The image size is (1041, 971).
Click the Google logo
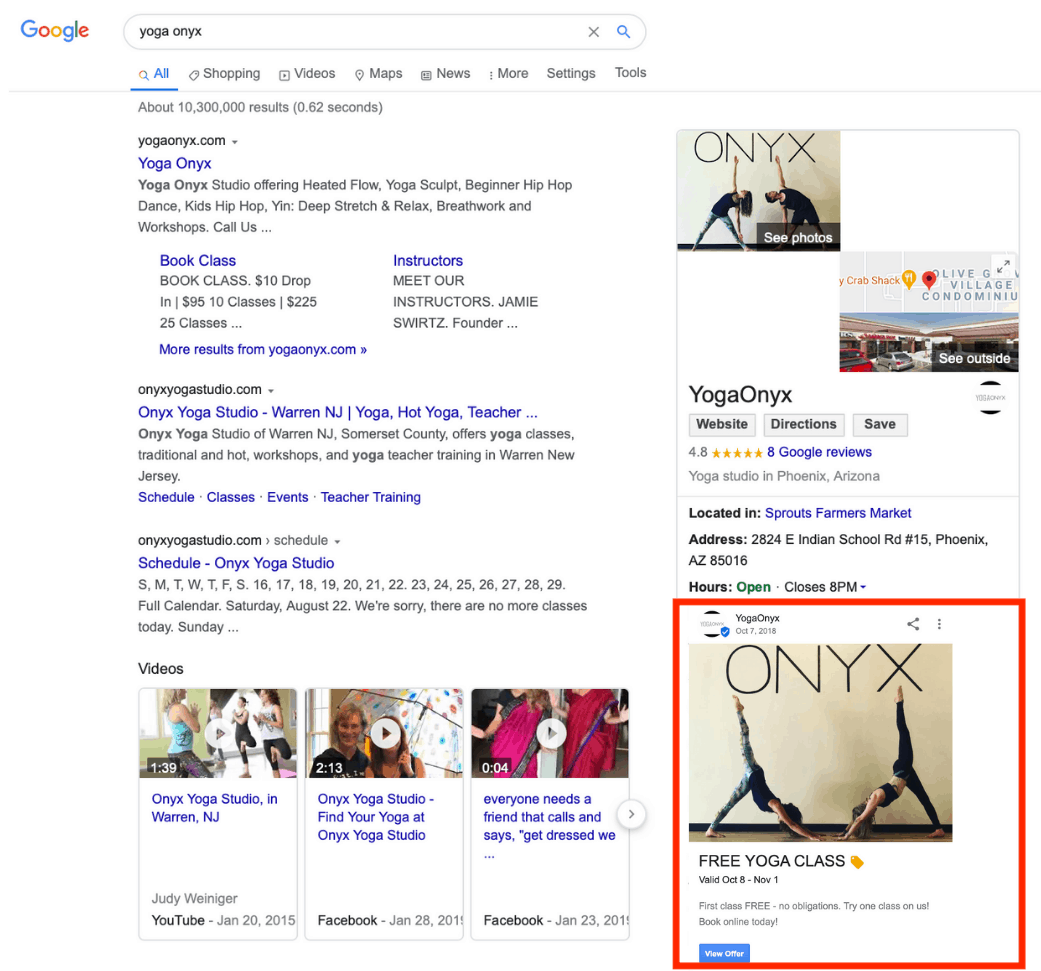55,30
